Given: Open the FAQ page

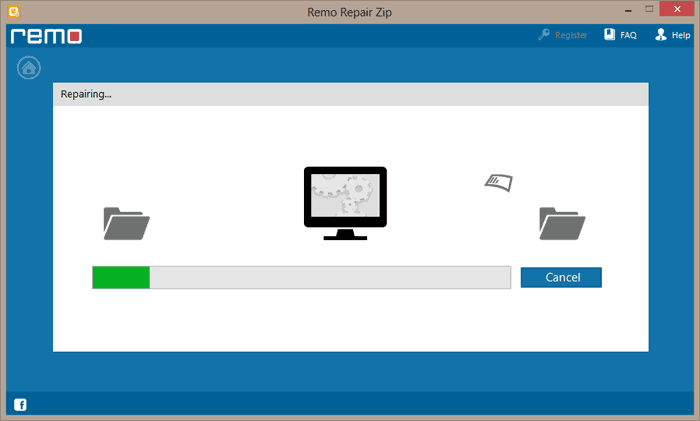Looking at the screenshot, I should pyautogui.click(x=621, y=35).
